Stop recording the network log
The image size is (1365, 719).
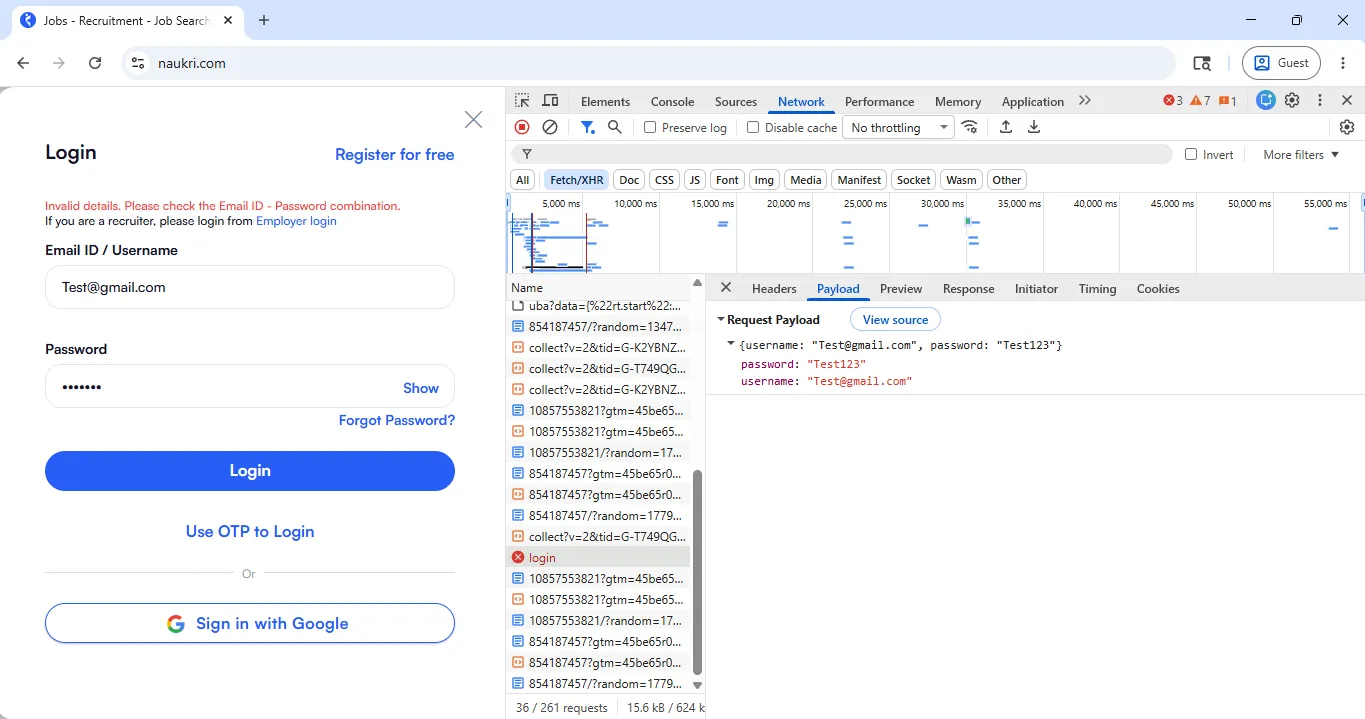coord(522,127)
